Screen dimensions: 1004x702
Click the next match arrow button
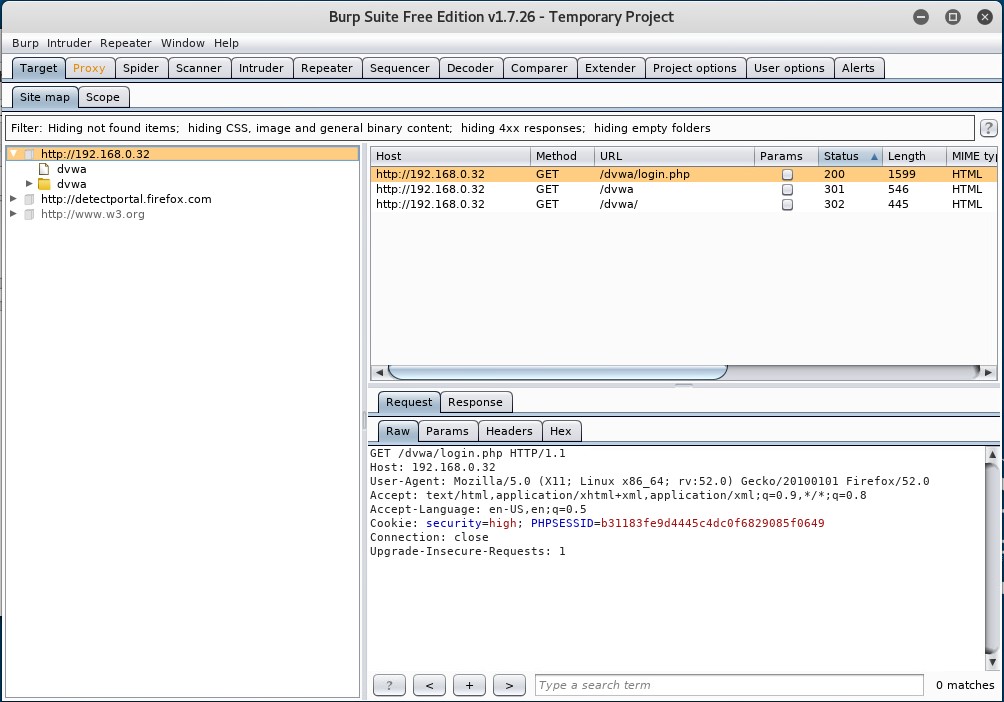coord(509,685)
